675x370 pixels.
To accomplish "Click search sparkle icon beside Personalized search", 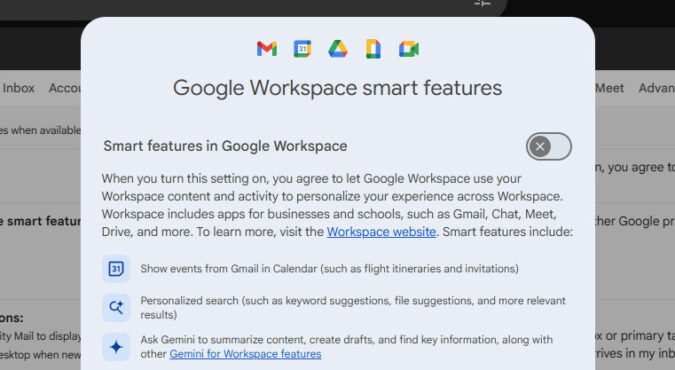I will (116, 308).
